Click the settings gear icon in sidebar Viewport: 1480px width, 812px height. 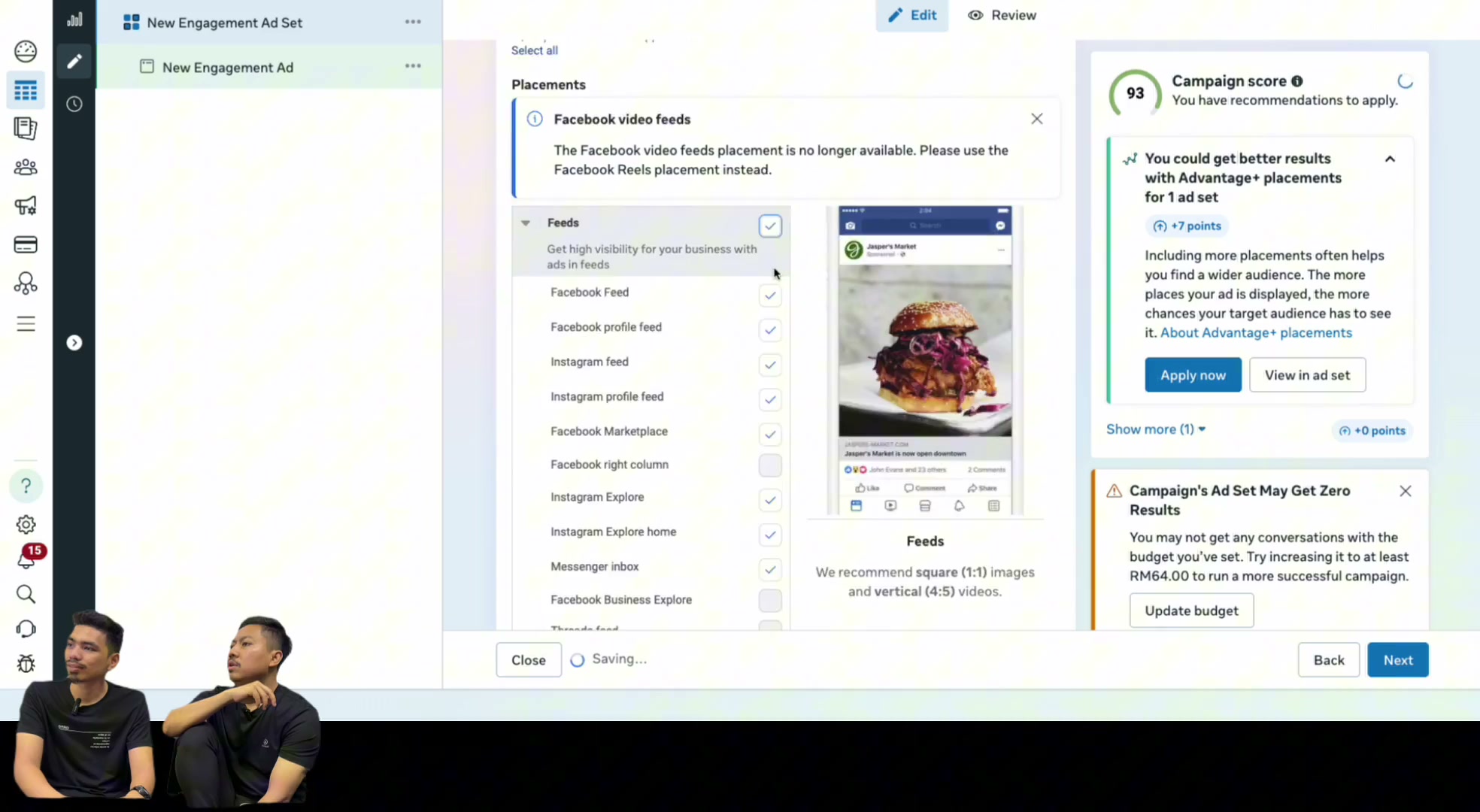[x=26, y=524]
